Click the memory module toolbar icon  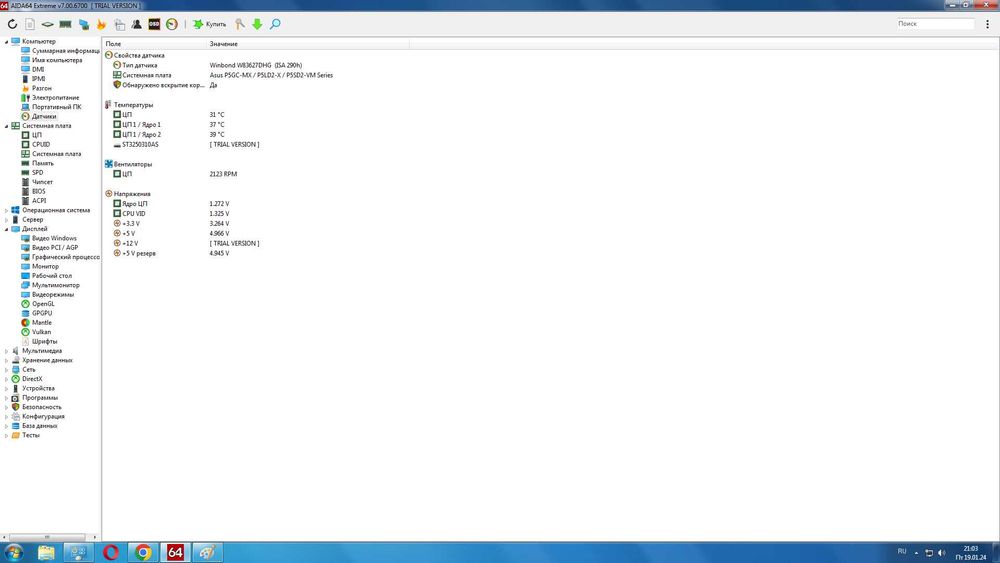(x=65, y=24)
